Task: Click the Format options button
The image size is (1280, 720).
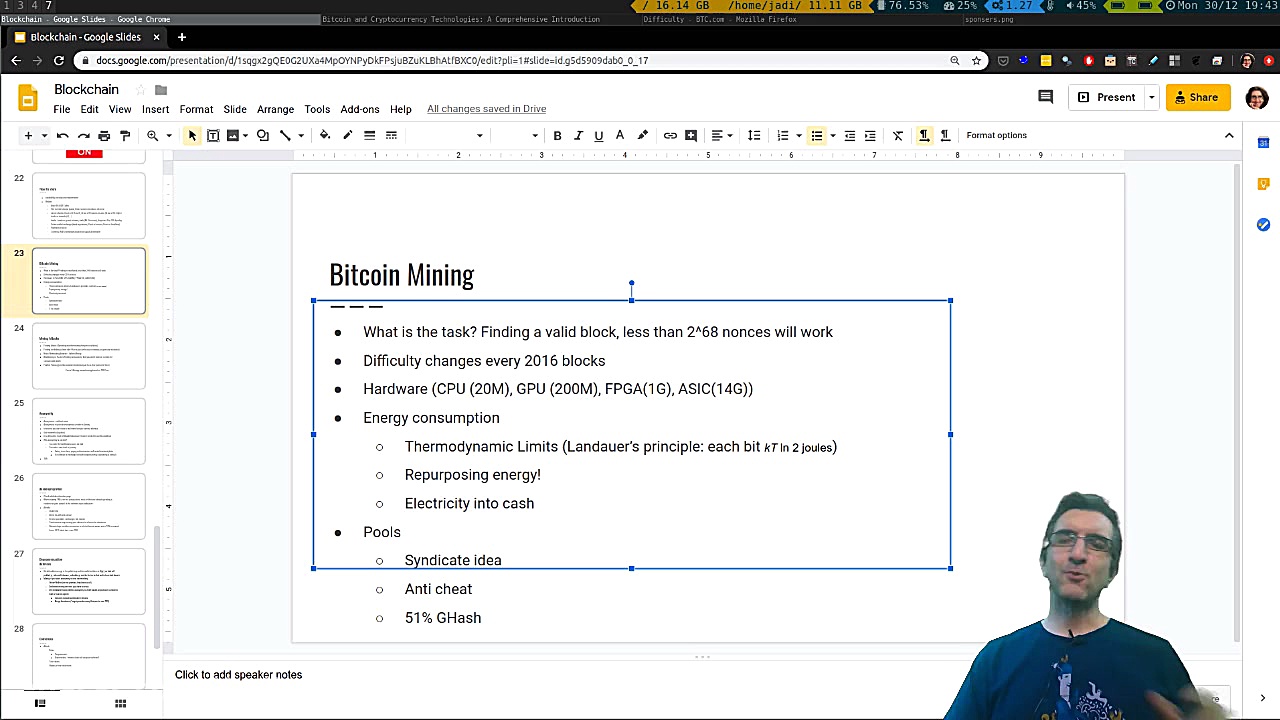Action: [996, 135]
